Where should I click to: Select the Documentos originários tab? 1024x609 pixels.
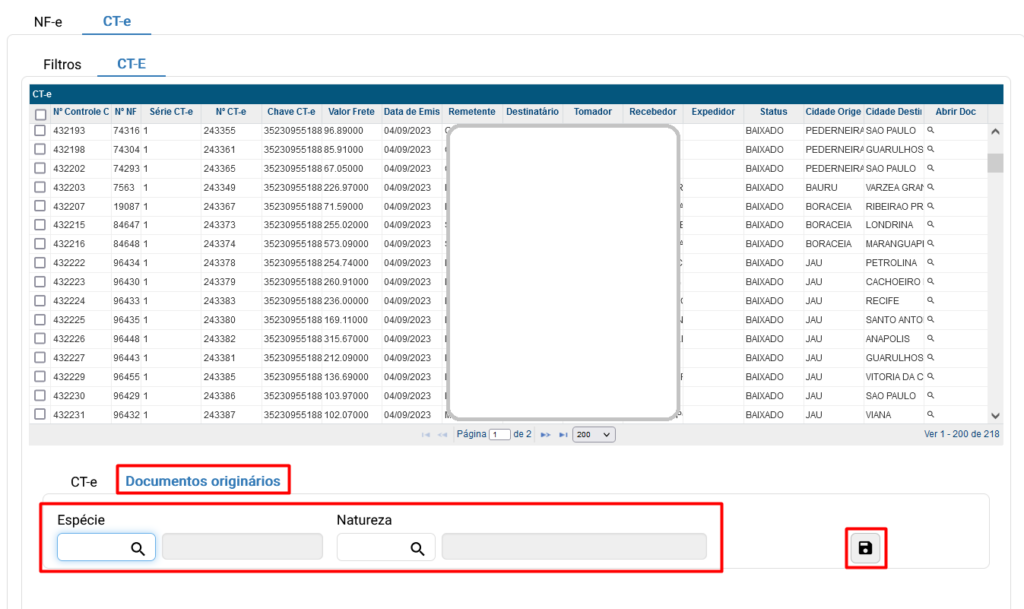point(203,481)
